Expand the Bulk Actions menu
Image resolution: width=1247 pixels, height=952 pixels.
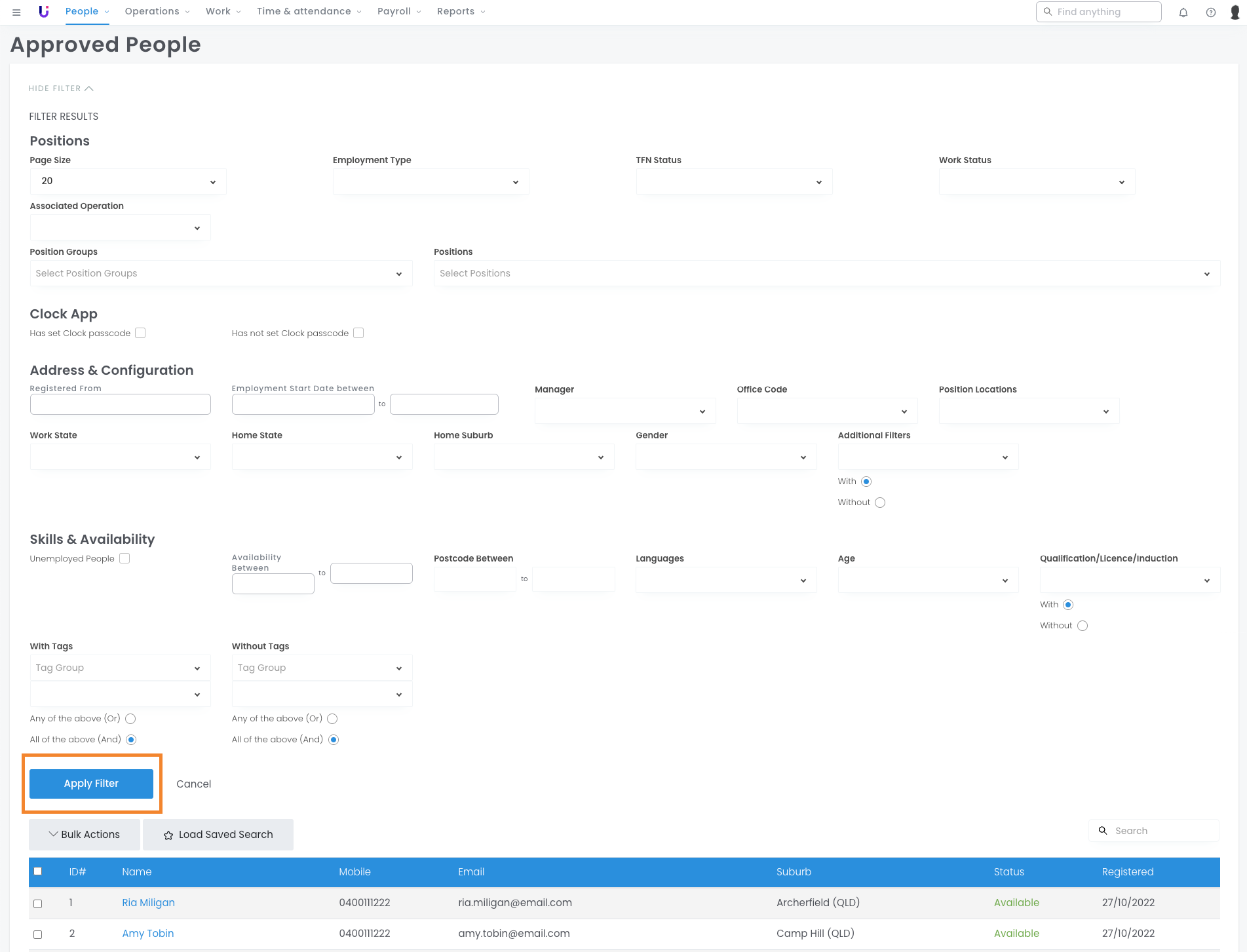pyautogui.click(x=85, y=835)
